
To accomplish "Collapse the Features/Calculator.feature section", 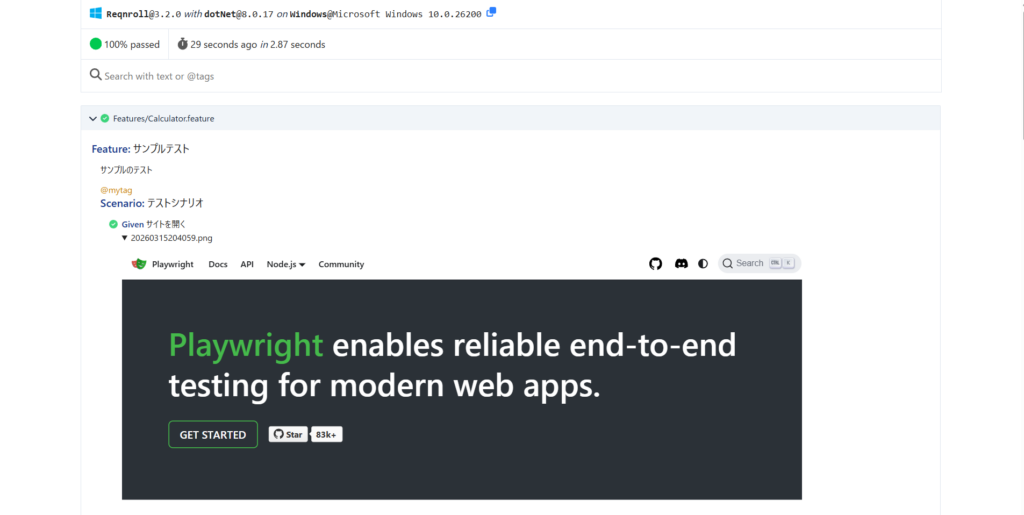I will click(93, 118).
